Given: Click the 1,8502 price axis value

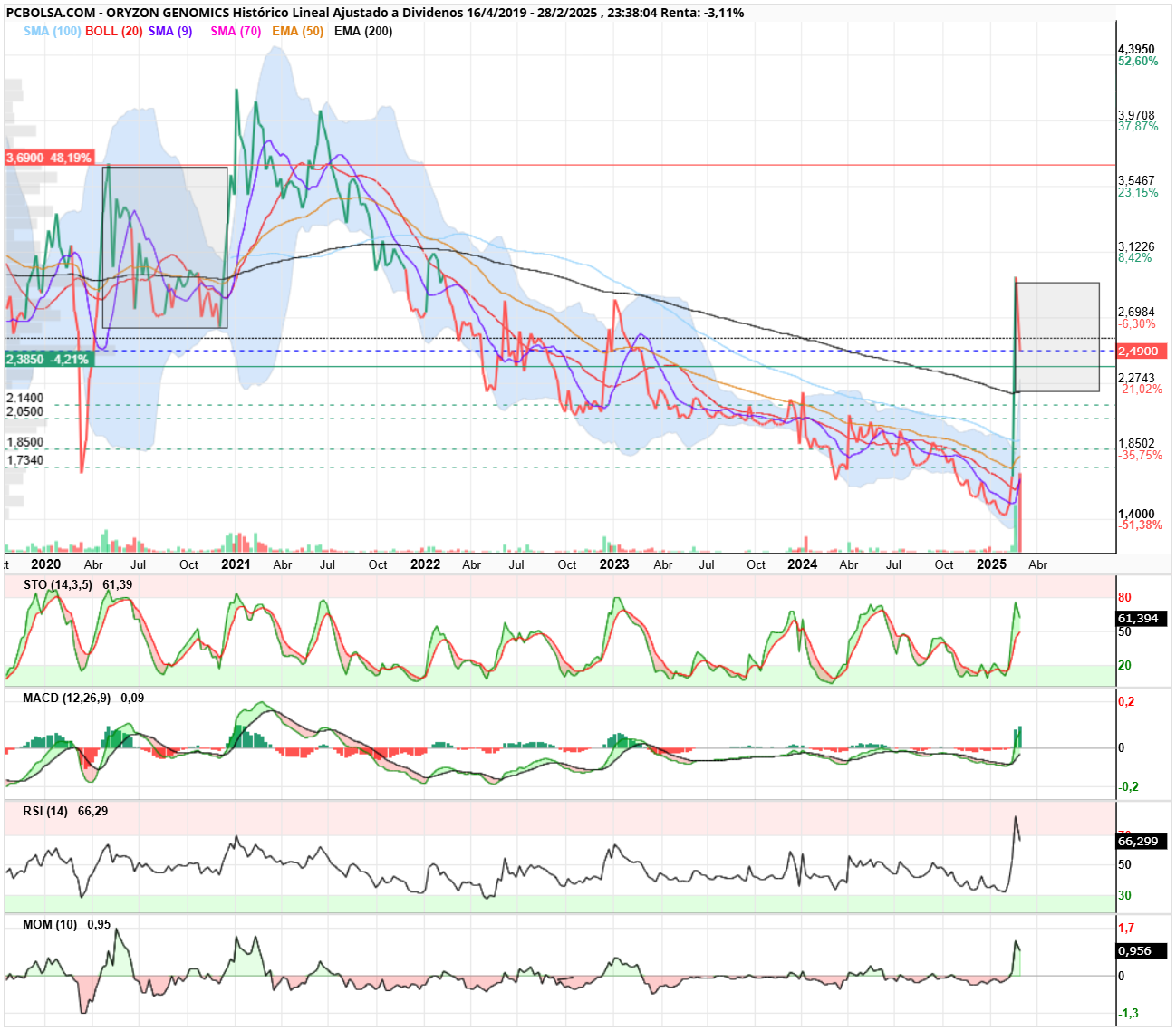Looking at the screenshot, I should click(1136, 444).
